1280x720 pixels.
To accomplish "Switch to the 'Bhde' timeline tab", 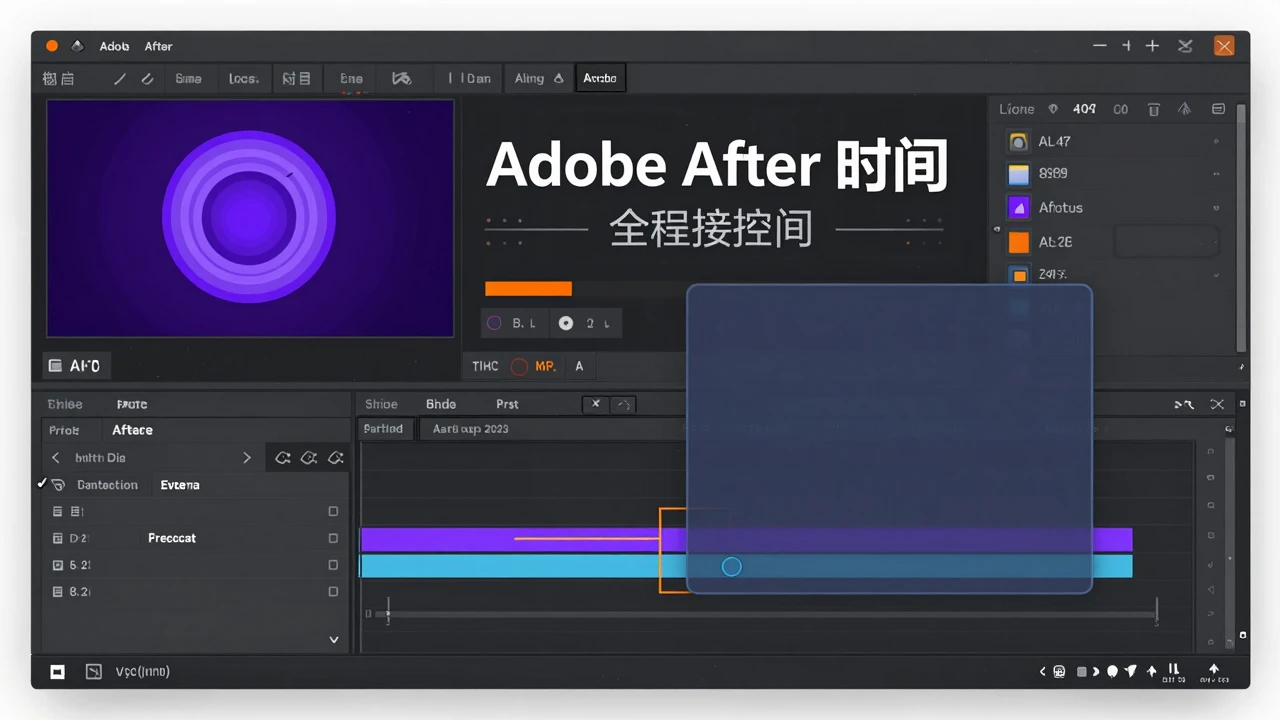I will tap(441, 405).
